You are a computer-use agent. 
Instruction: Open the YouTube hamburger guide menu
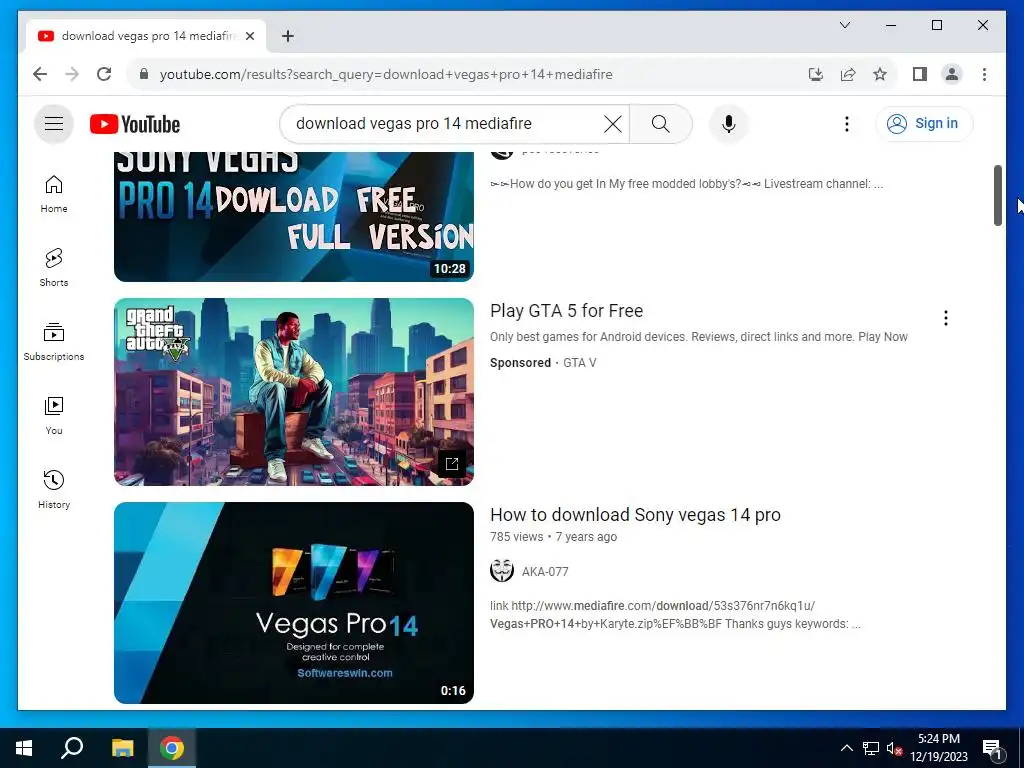[x=54, y=123]
